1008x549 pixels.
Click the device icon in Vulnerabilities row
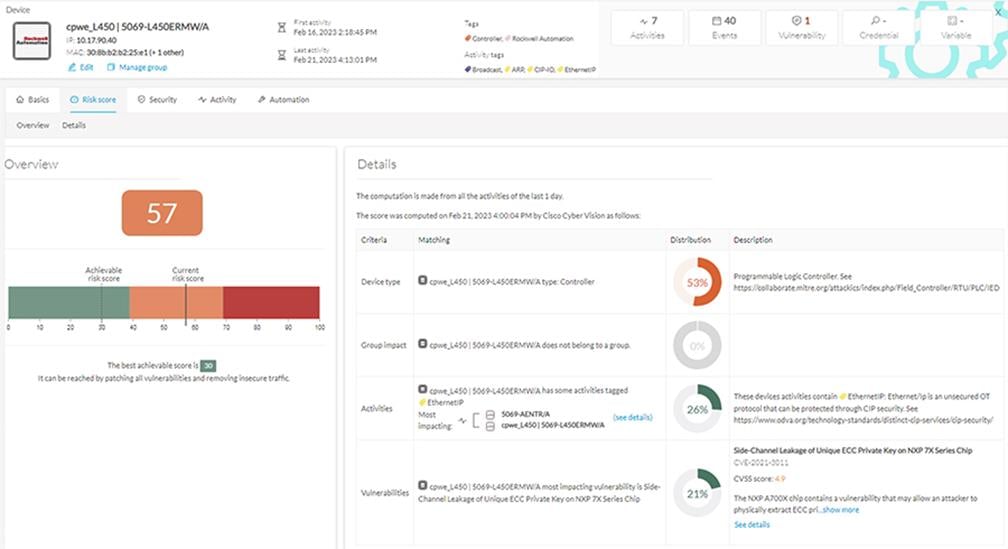(422, 485)
